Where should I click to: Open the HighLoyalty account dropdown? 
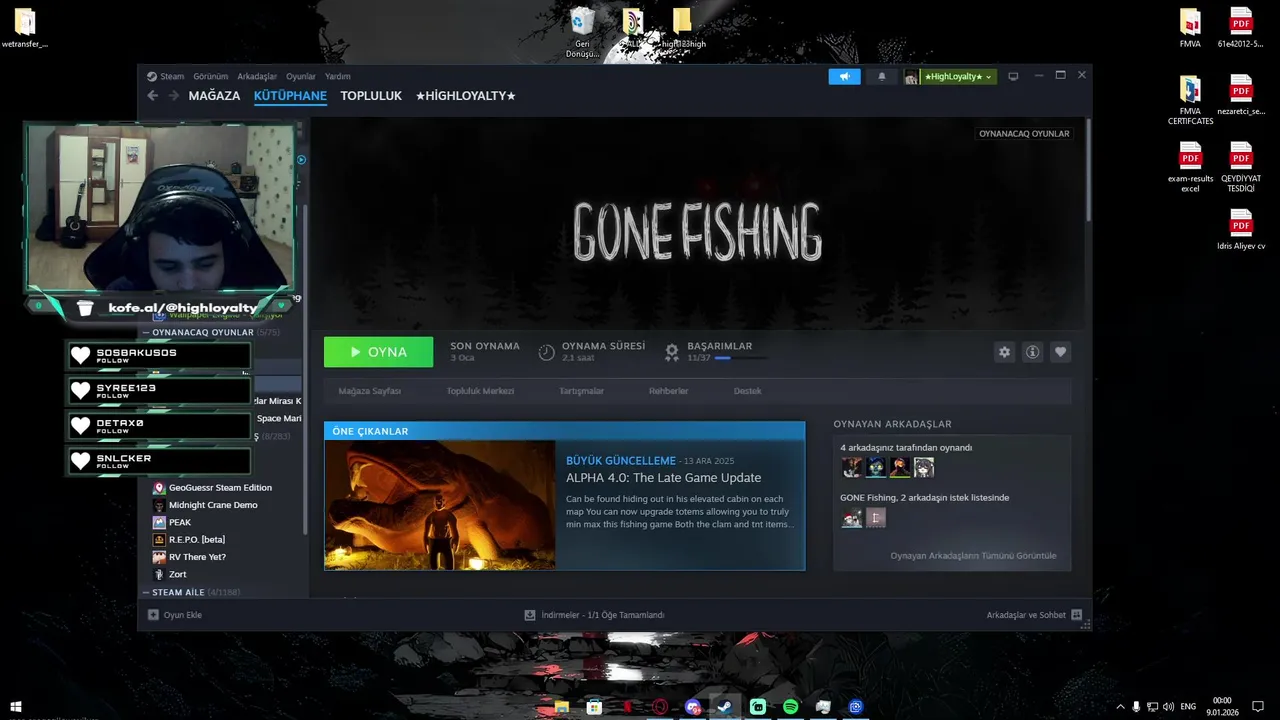tap(950, 76)
